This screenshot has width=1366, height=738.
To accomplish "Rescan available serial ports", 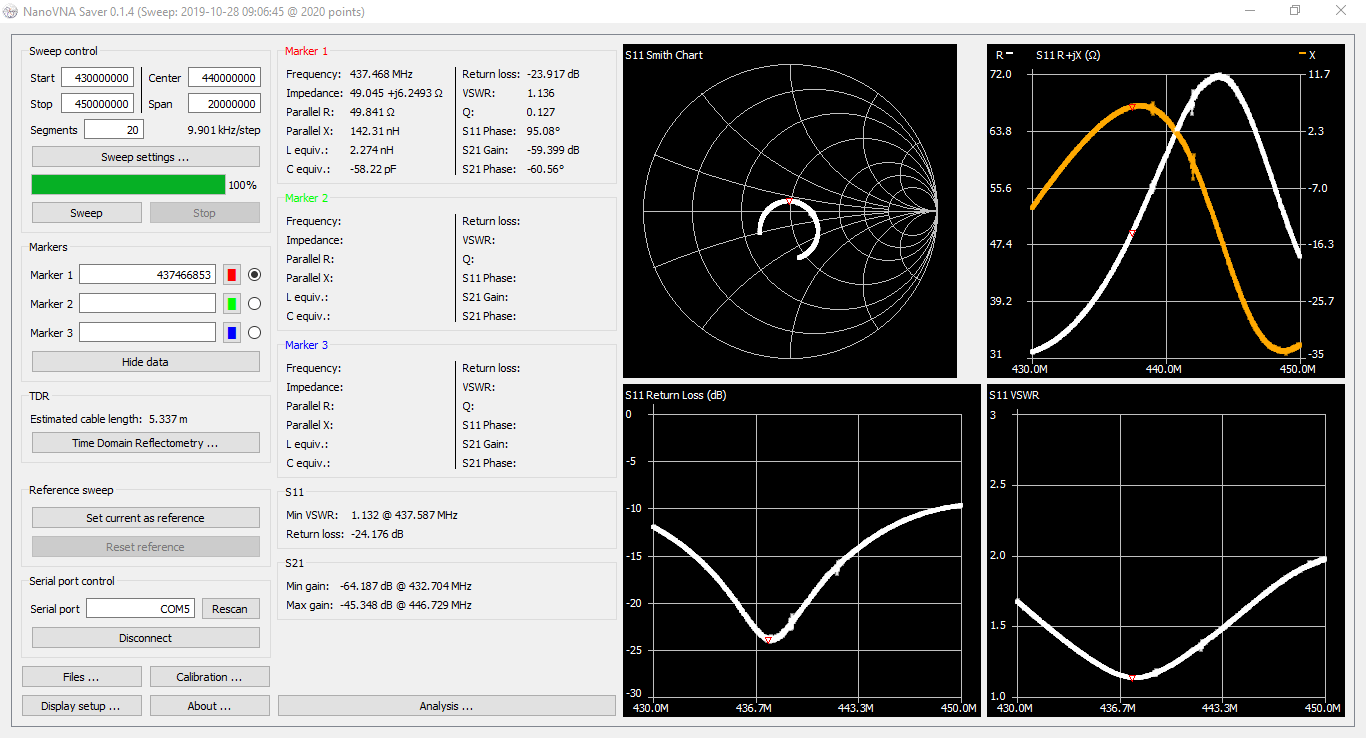I will 231,608.
